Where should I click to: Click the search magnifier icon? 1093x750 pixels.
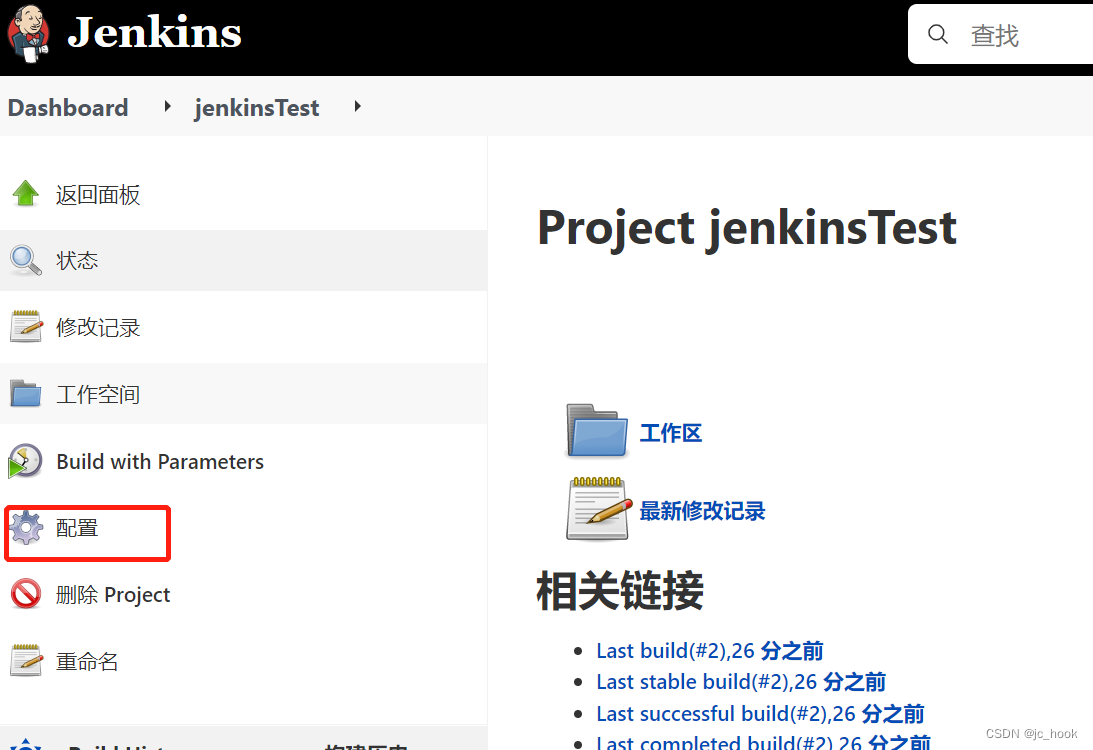[938, 34]
